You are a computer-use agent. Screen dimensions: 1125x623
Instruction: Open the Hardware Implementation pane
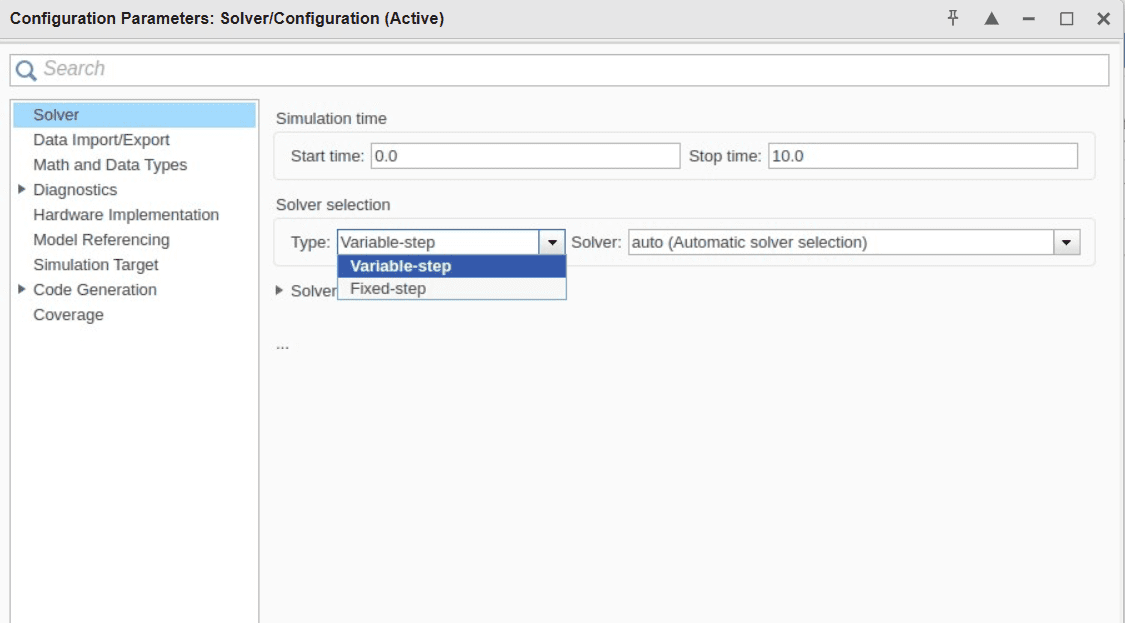[126, 215]
